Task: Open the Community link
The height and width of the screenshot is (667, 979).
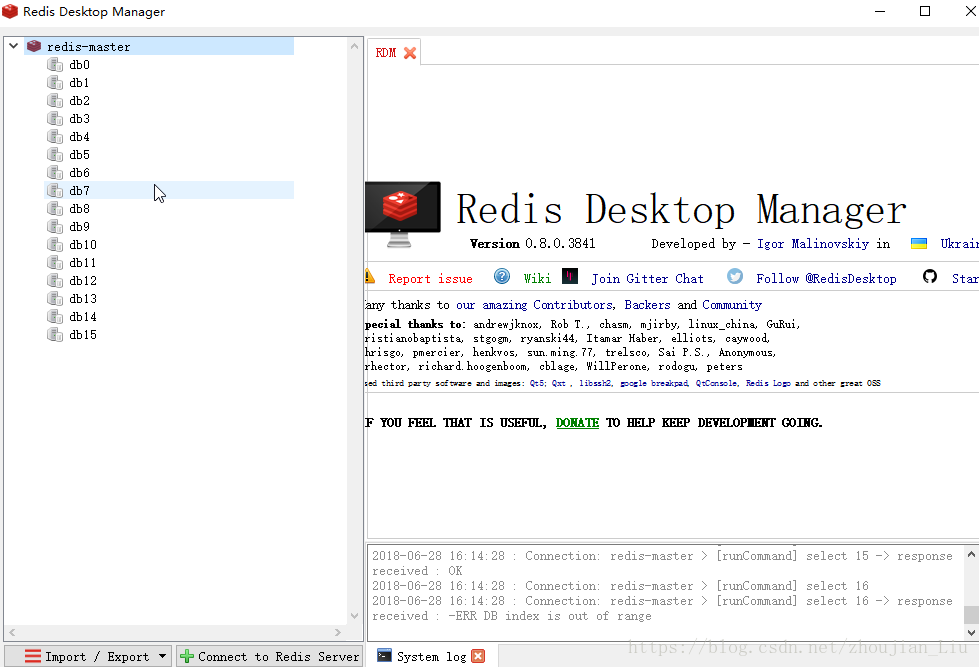Action: point(732,305)
